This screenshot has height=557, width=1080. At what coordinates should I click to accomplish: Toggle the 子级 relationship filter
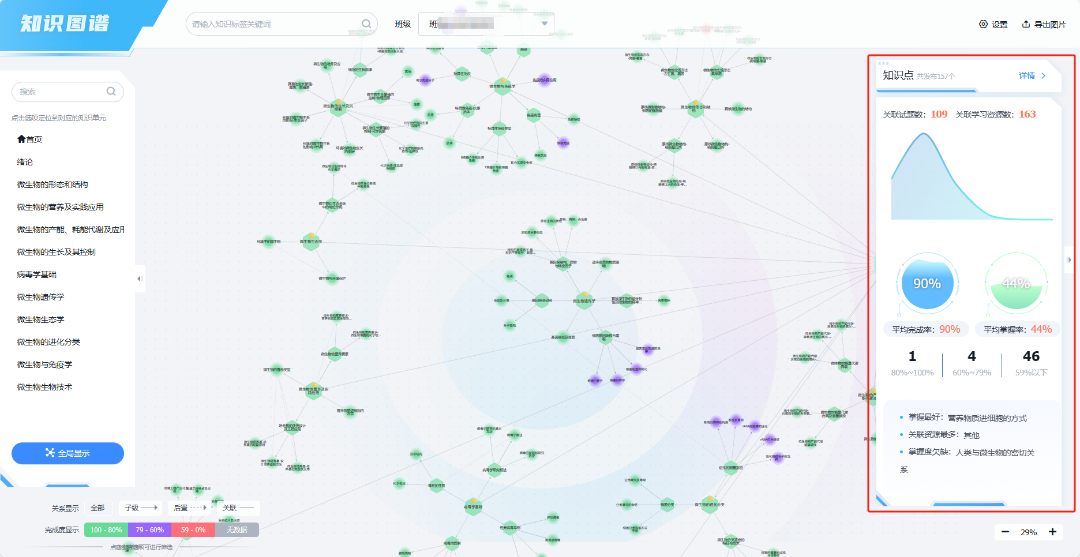point(140,508)
